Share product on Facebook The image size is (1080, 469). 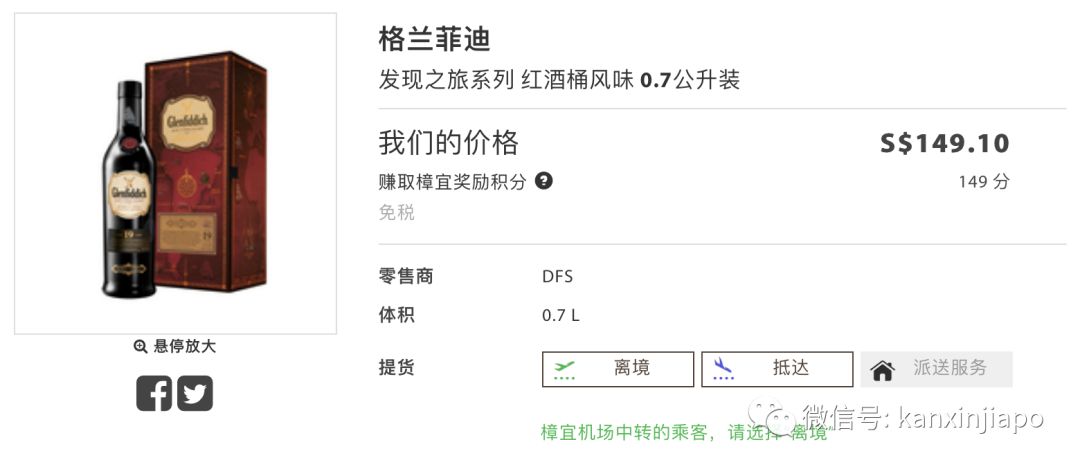[154, 392]
